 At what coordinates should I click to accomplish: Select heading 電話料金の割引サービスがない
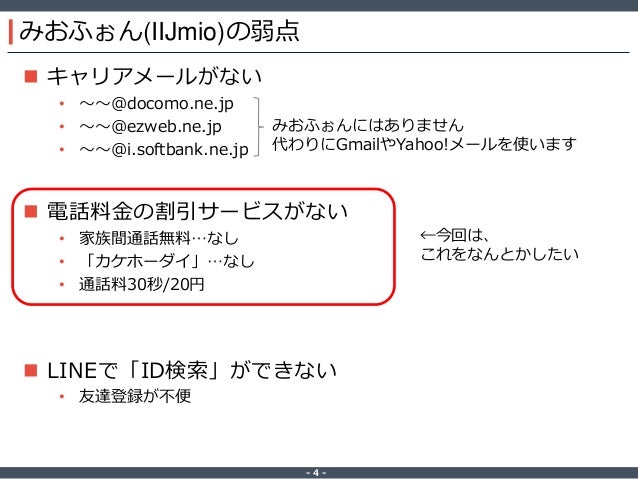(x=197, y=211)
